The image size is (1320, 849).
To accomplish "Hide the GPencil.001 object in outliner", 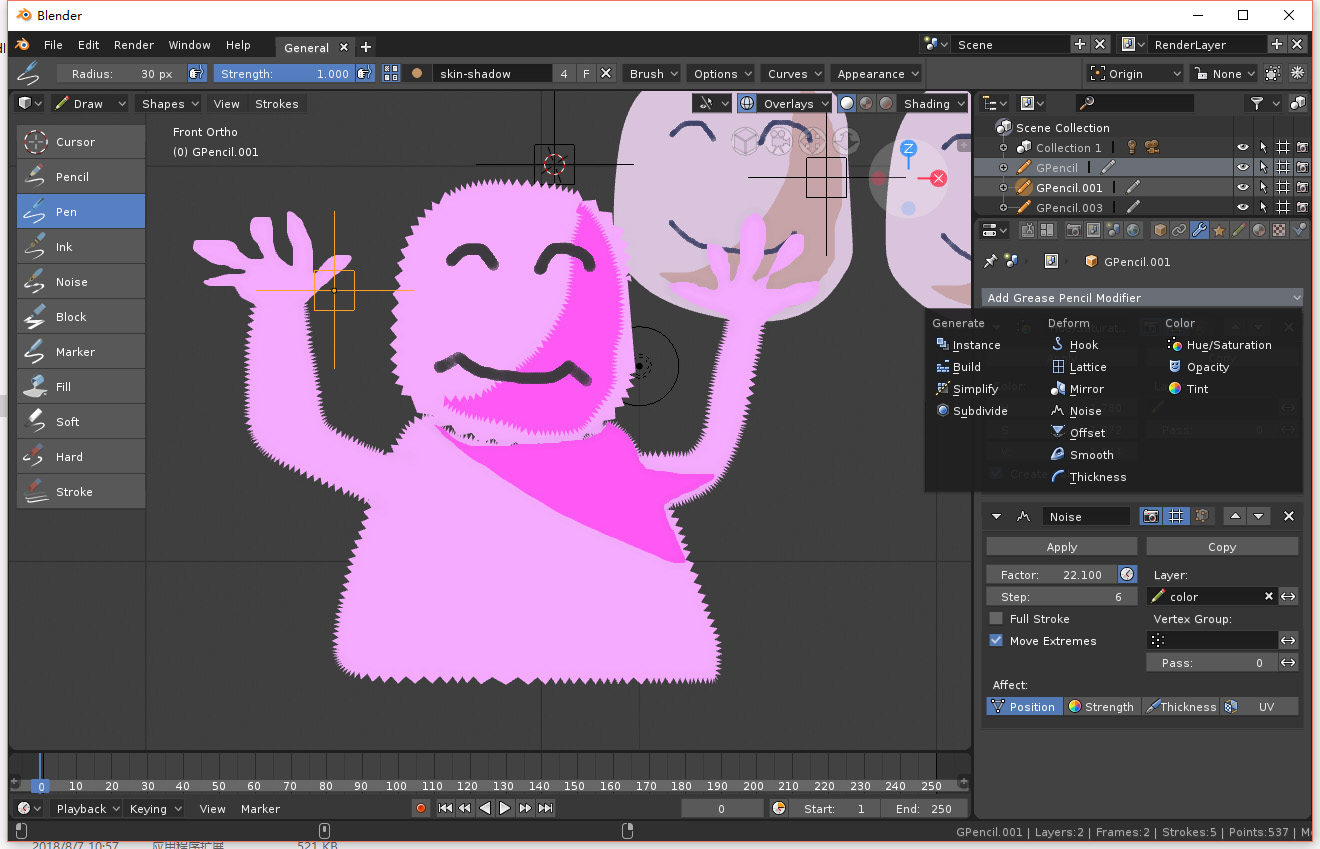I will pos(1243,187).
